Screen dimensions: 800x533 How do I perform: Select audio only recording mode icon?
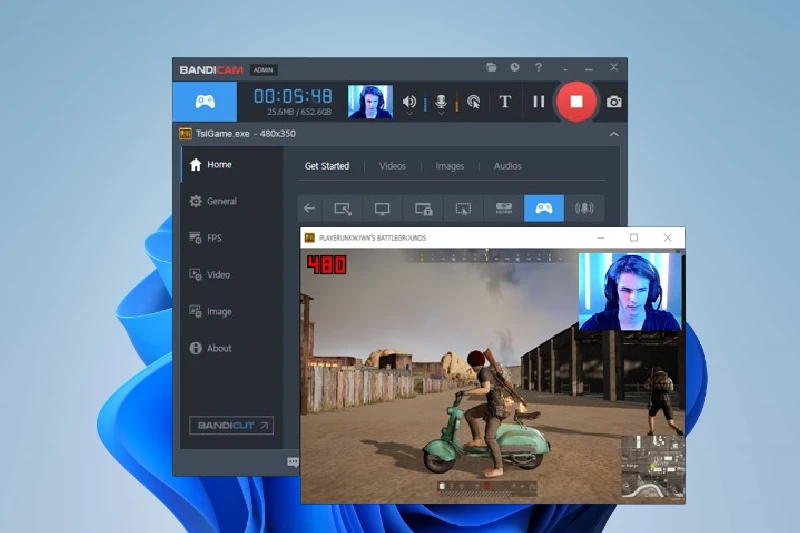[584, 208]
